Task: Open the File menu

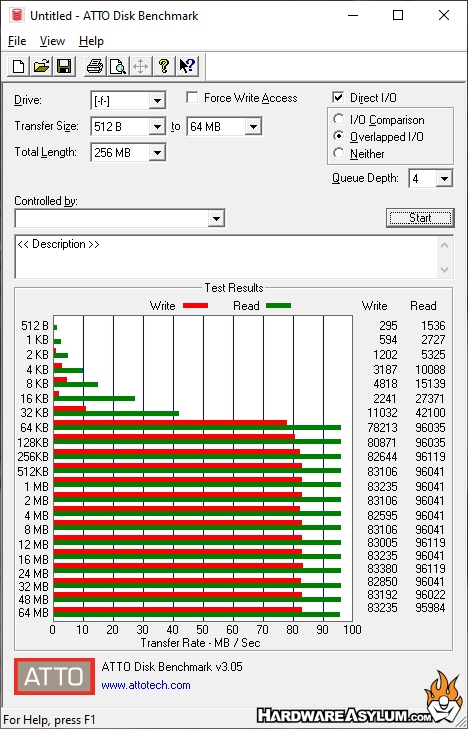Action: (17, 41)
